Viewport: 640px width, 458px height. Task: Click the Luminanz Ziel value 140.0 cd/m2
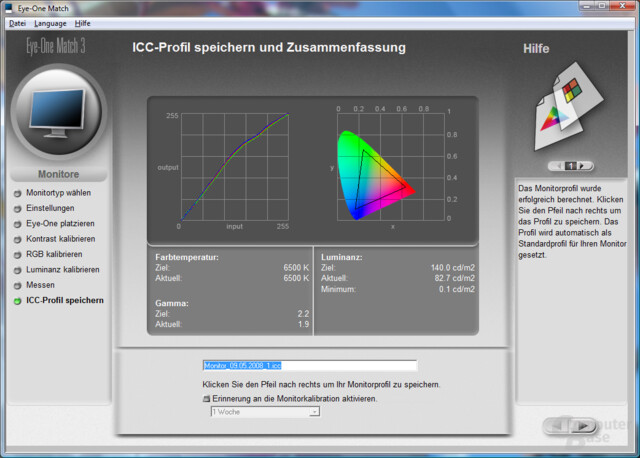coord(453,268)
